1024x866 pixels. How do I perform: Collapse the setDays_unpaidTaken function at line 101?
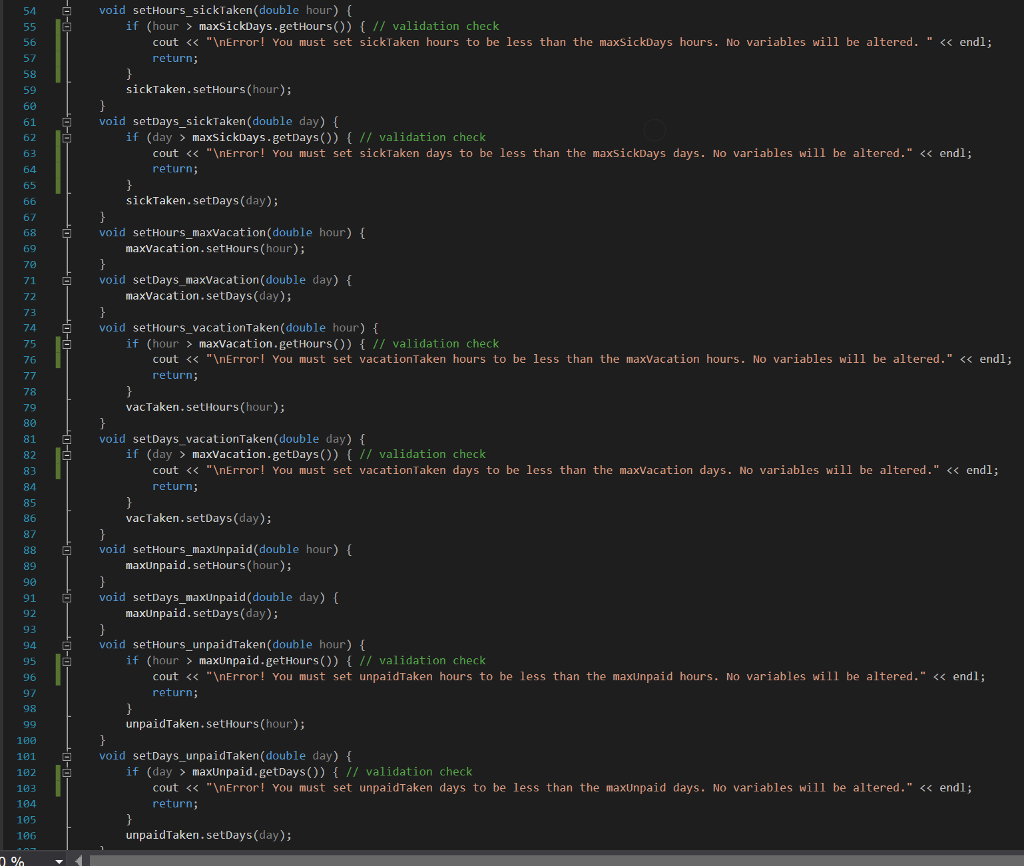point(67,756)
